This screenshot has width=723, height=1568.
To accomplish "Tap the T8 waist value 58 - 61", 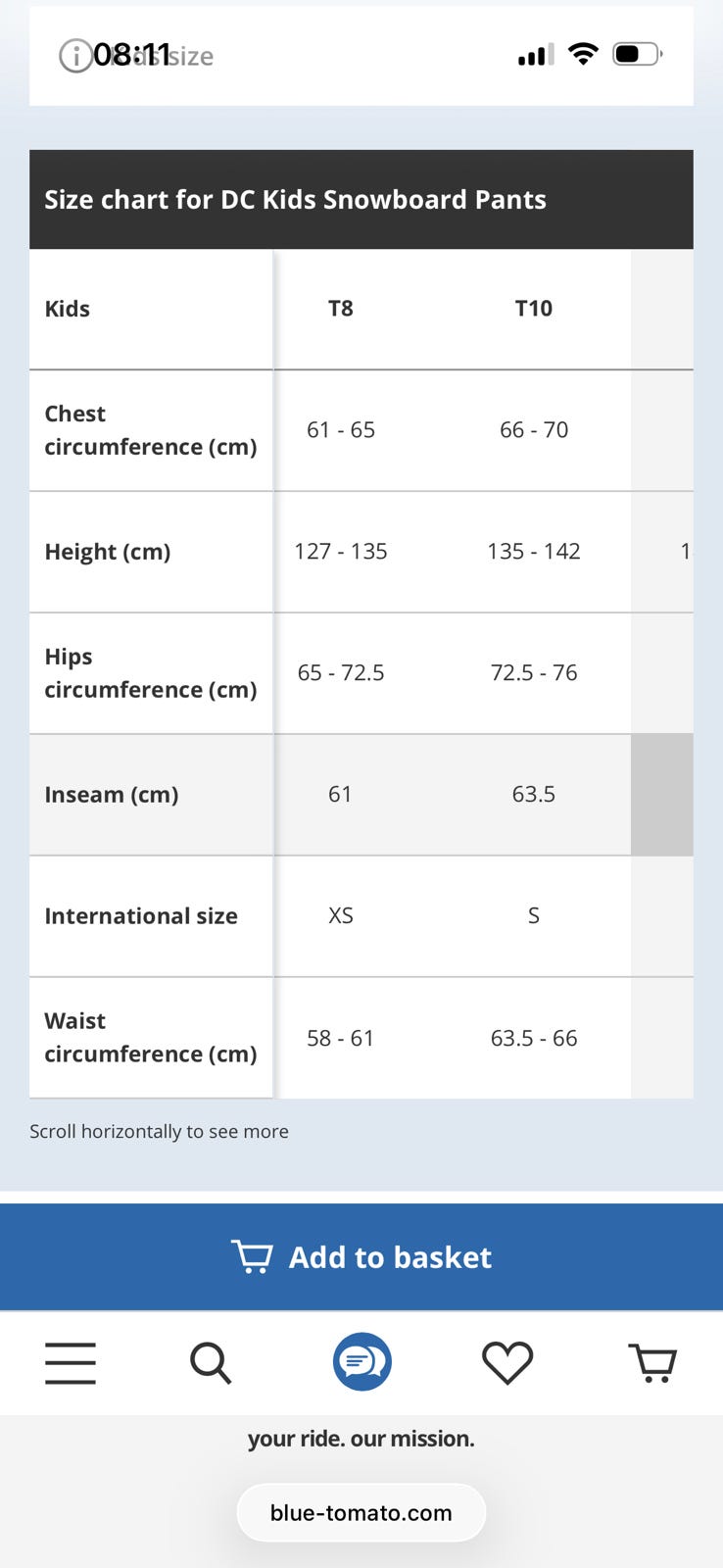I will pos(340,1038).
